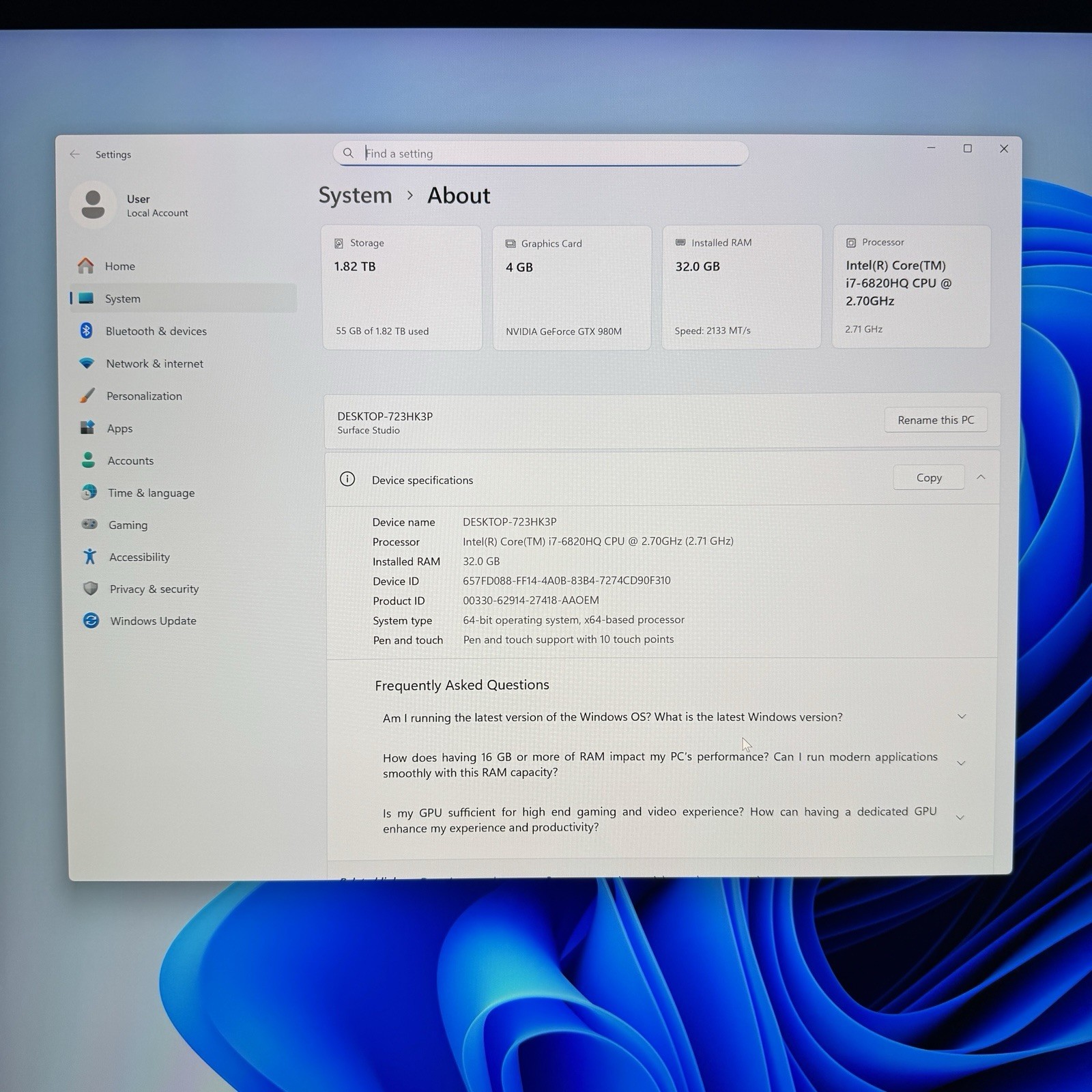Collapse the Device specifications section
The height and width of the screenshot is (1092, 1092).
(x=981, y=477)
